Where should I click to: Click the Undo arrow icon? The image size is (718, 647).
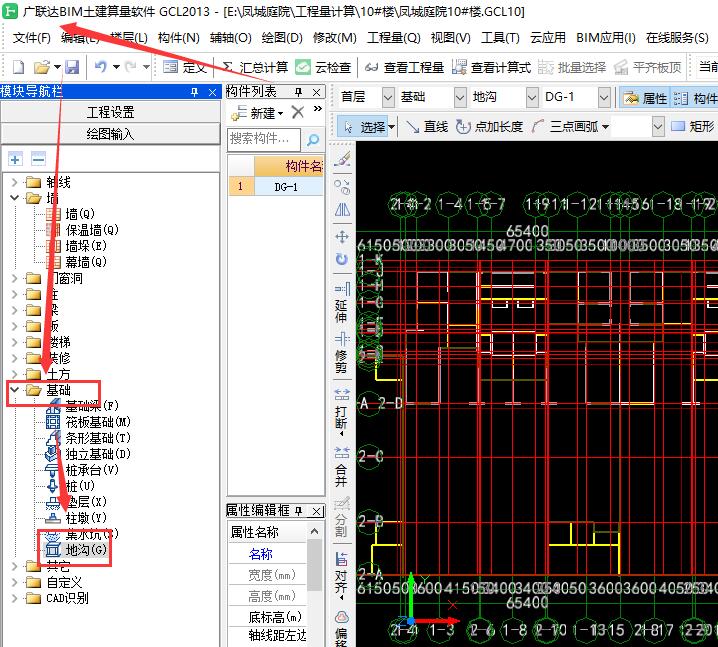click(x=101, y=67)
